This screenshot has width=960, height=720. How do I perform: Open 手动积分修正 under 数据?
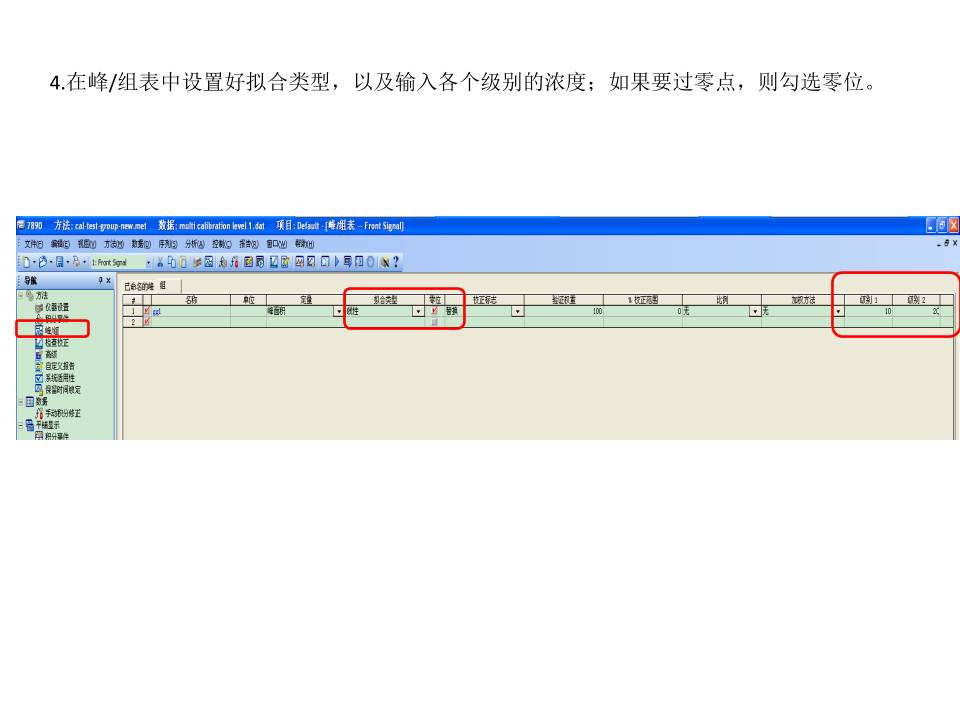(x=62, y=412)
